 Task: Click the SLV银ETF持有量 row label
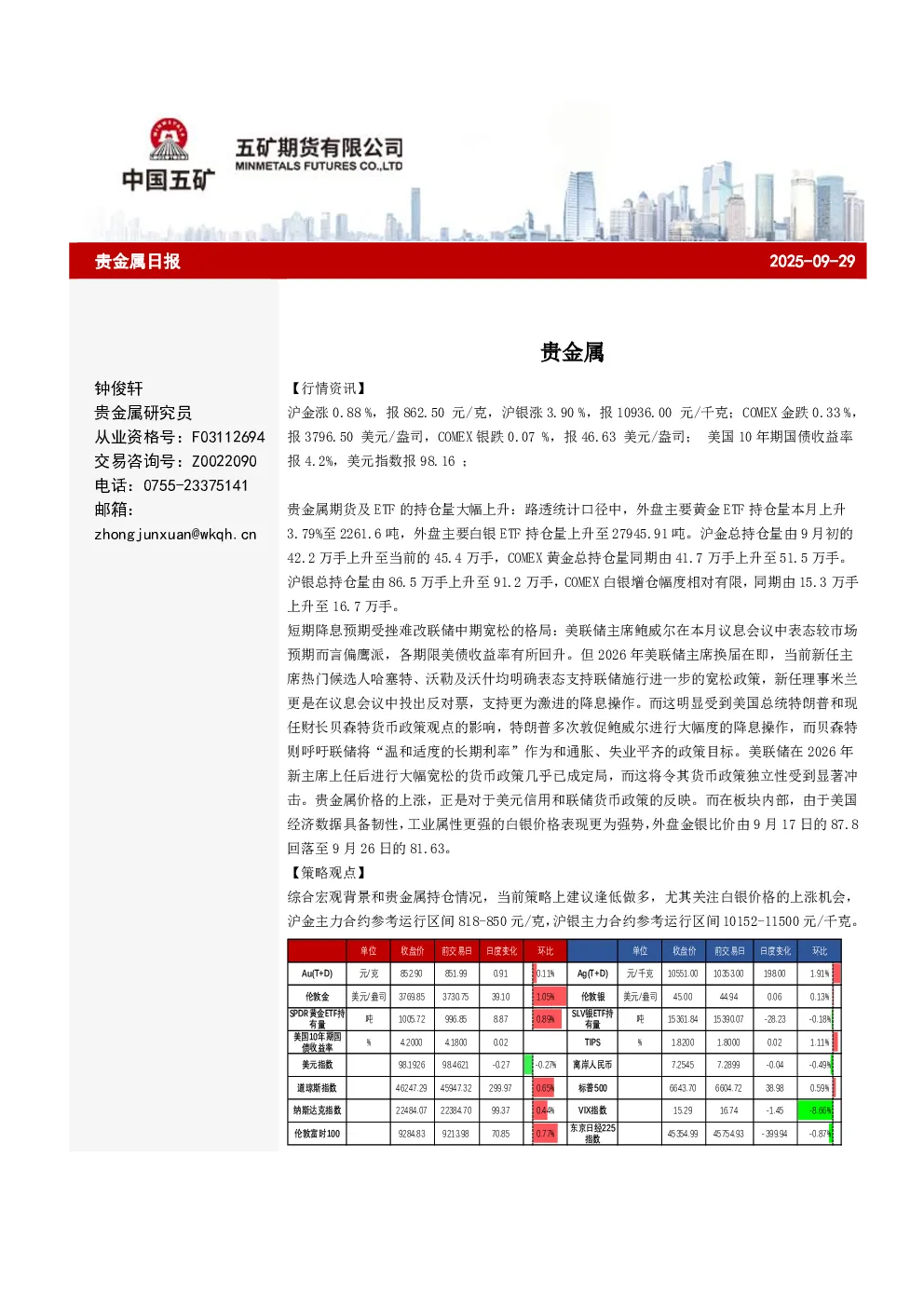pos(592,1019)
